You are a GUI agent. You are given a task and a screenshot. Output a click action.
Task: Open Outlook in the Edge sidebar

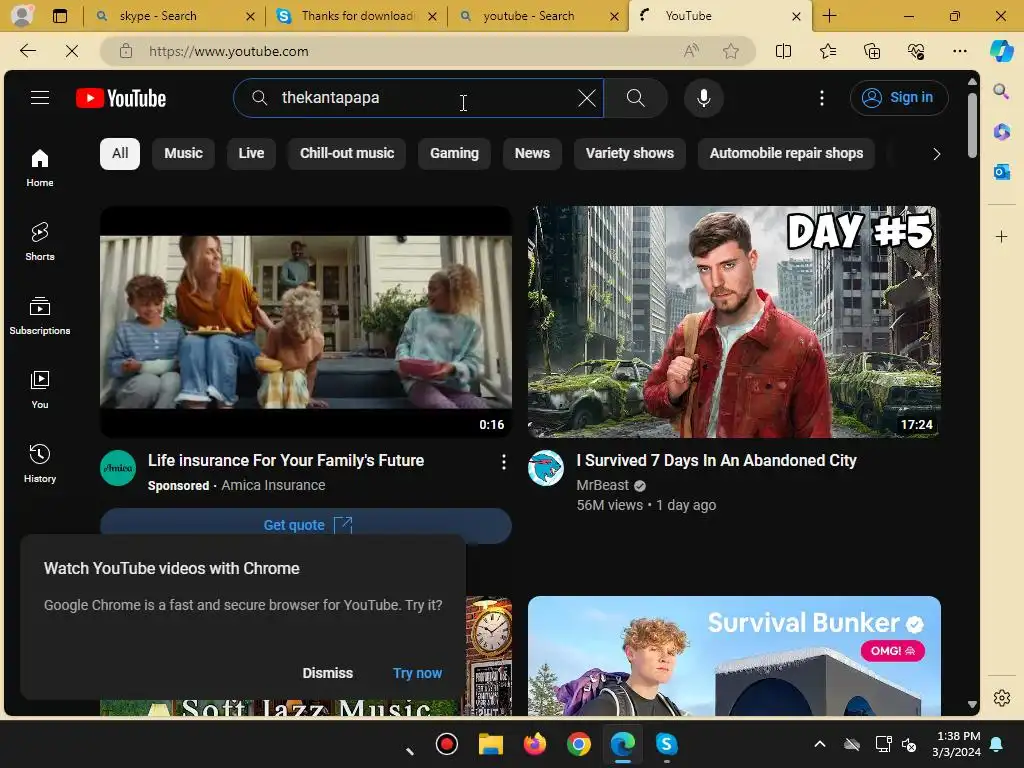click(1001, 172)
